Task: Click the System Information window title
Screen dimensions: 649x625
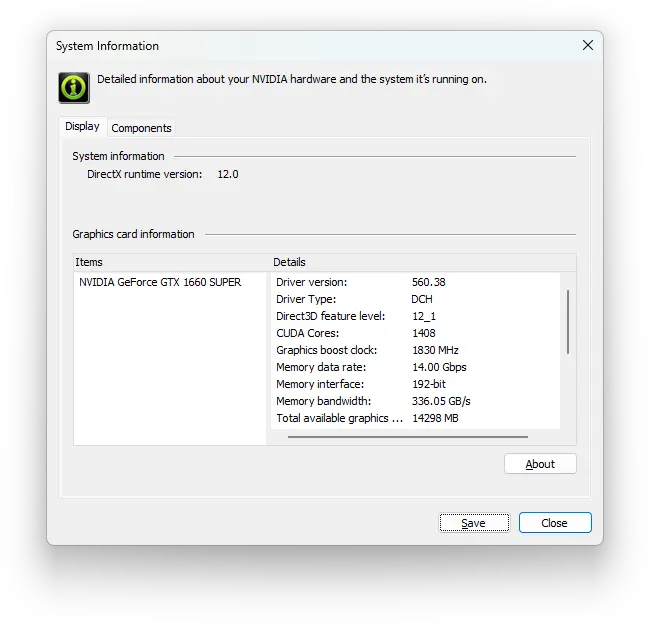Action: [x=107, y=46]
